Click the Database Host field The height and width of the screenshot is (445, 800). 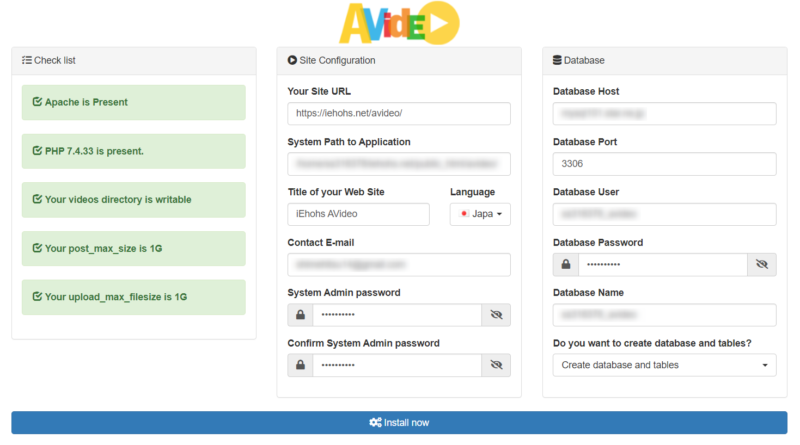click(x=664, y=113)
